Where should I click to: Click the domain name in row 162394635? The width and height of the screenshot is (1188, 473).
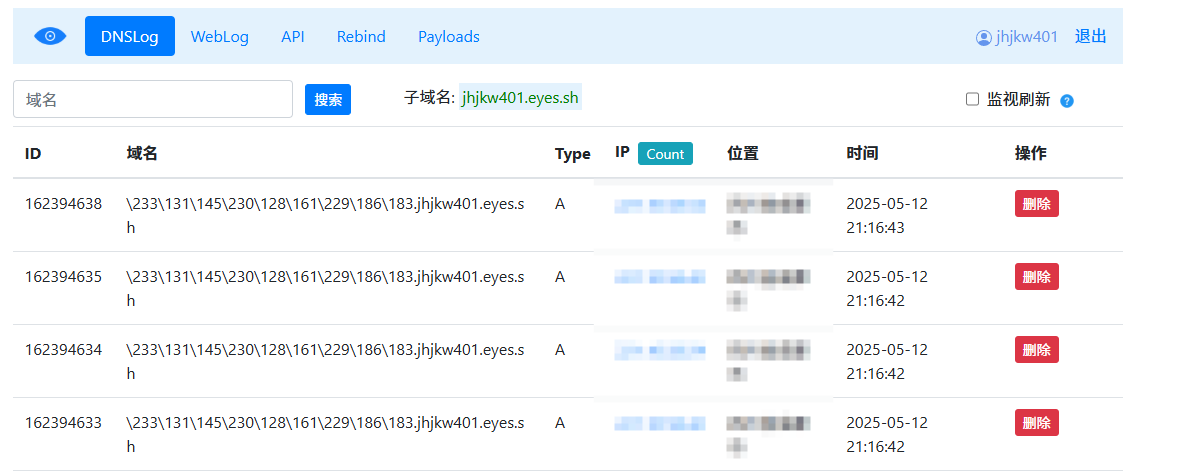pos(325,289)
